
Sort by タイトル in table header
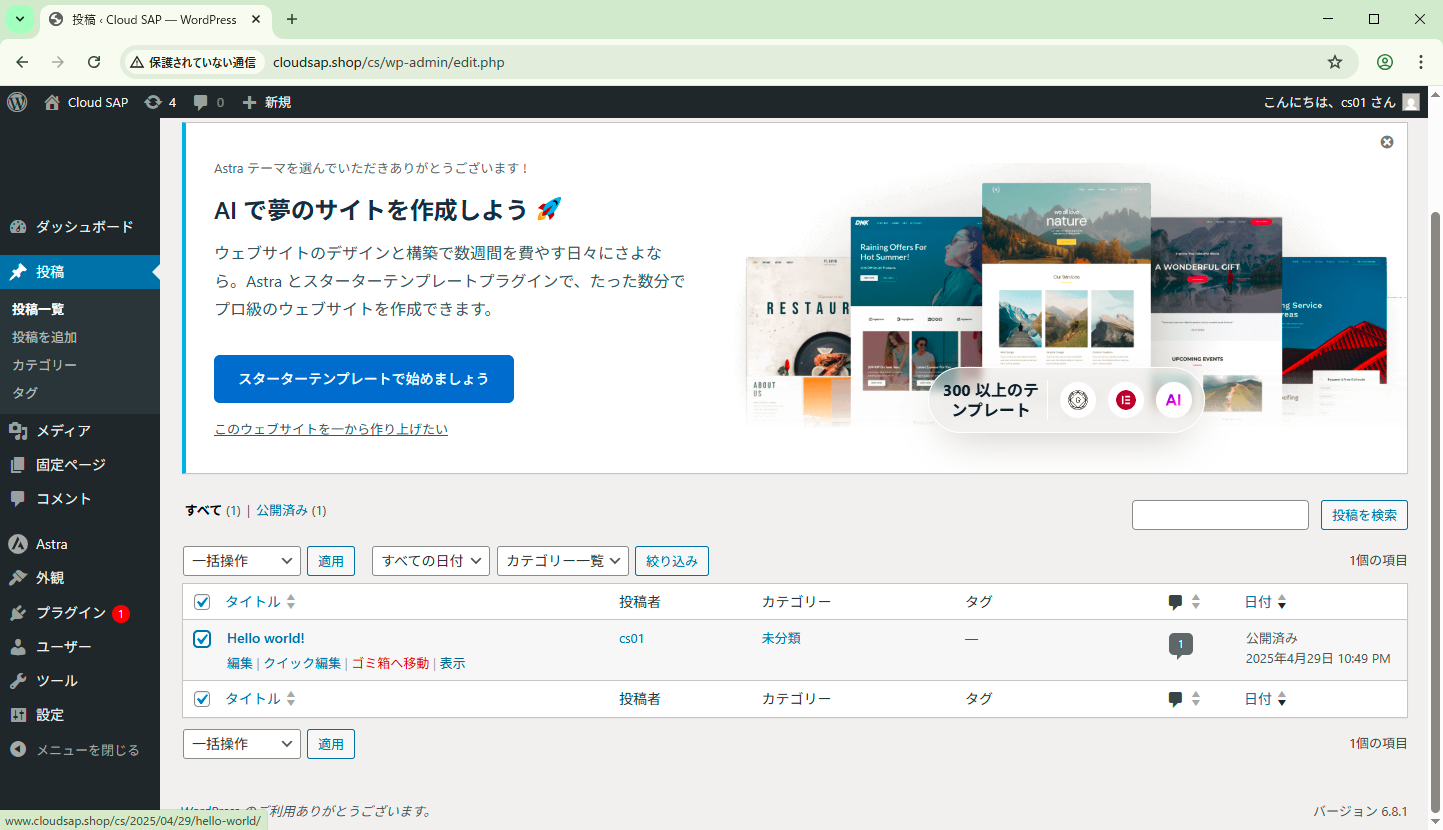click(x=260, y=602)
